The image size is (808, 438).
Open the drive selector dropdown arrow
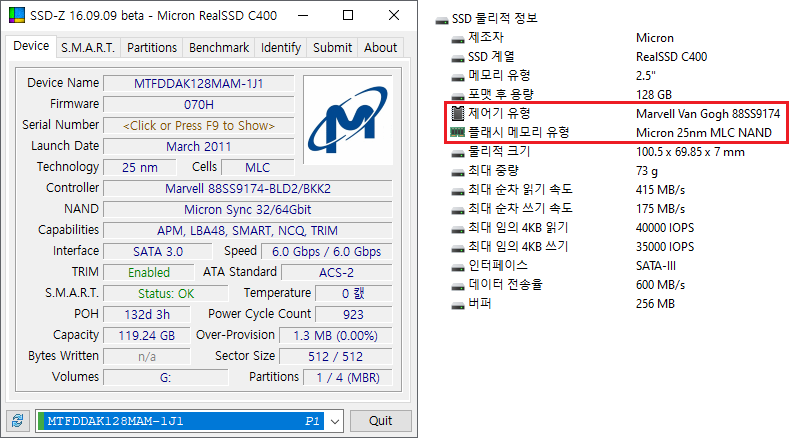pos(335,421)
